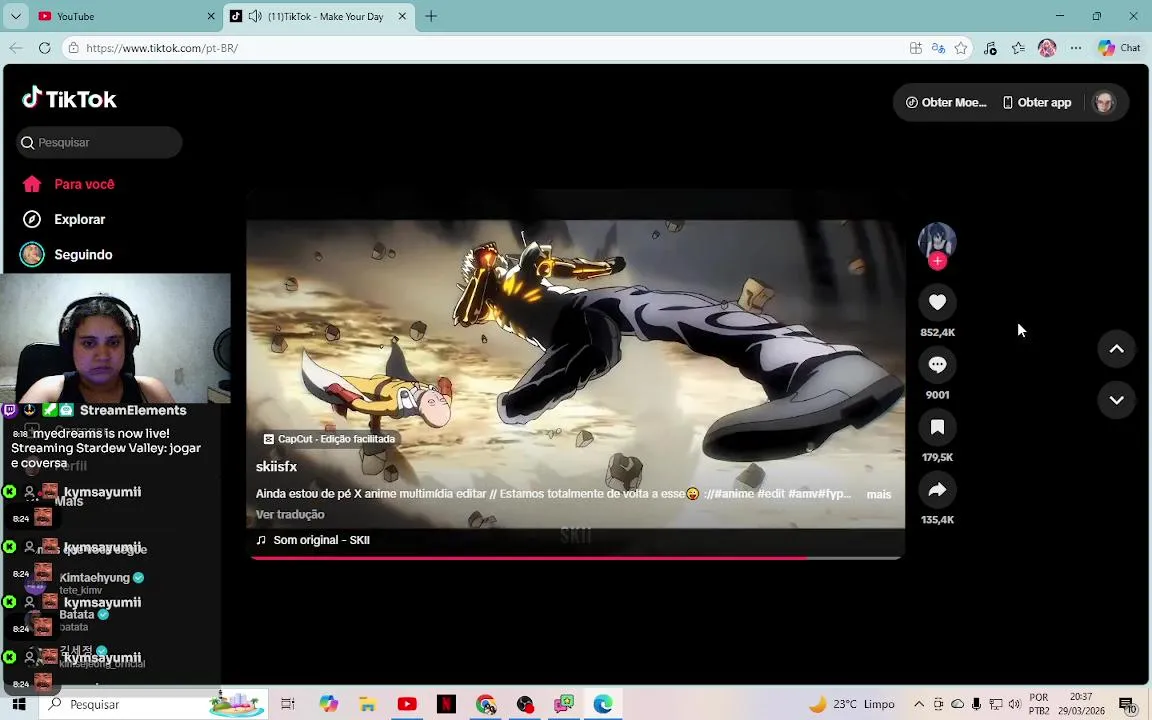This screenshot has height=720, width=1152.
Task: Open the chat-star app on taskbar
Action: 564,704
